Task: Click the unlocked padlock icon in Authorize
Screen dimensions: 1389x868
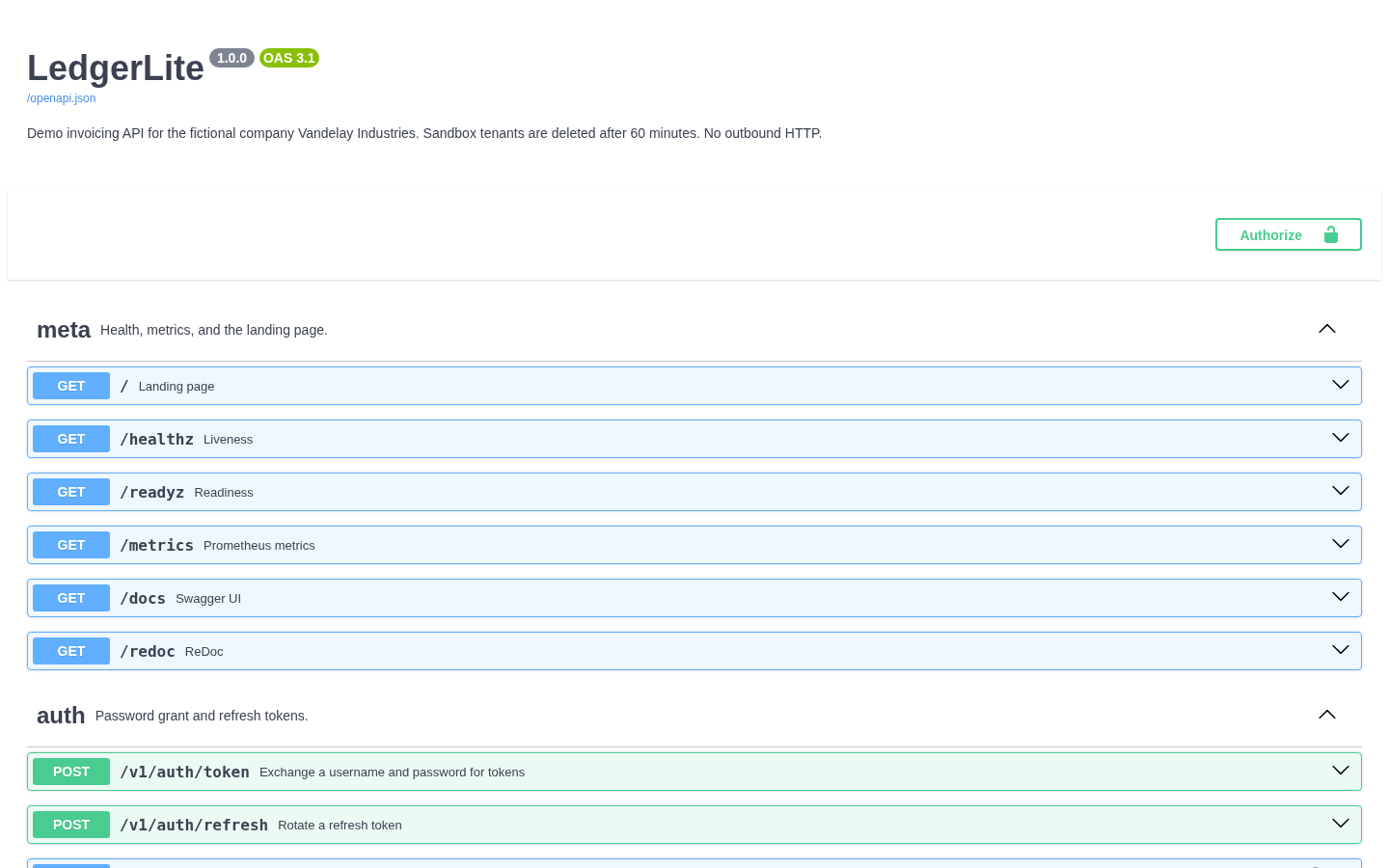Action: (x=1331, y=234)
